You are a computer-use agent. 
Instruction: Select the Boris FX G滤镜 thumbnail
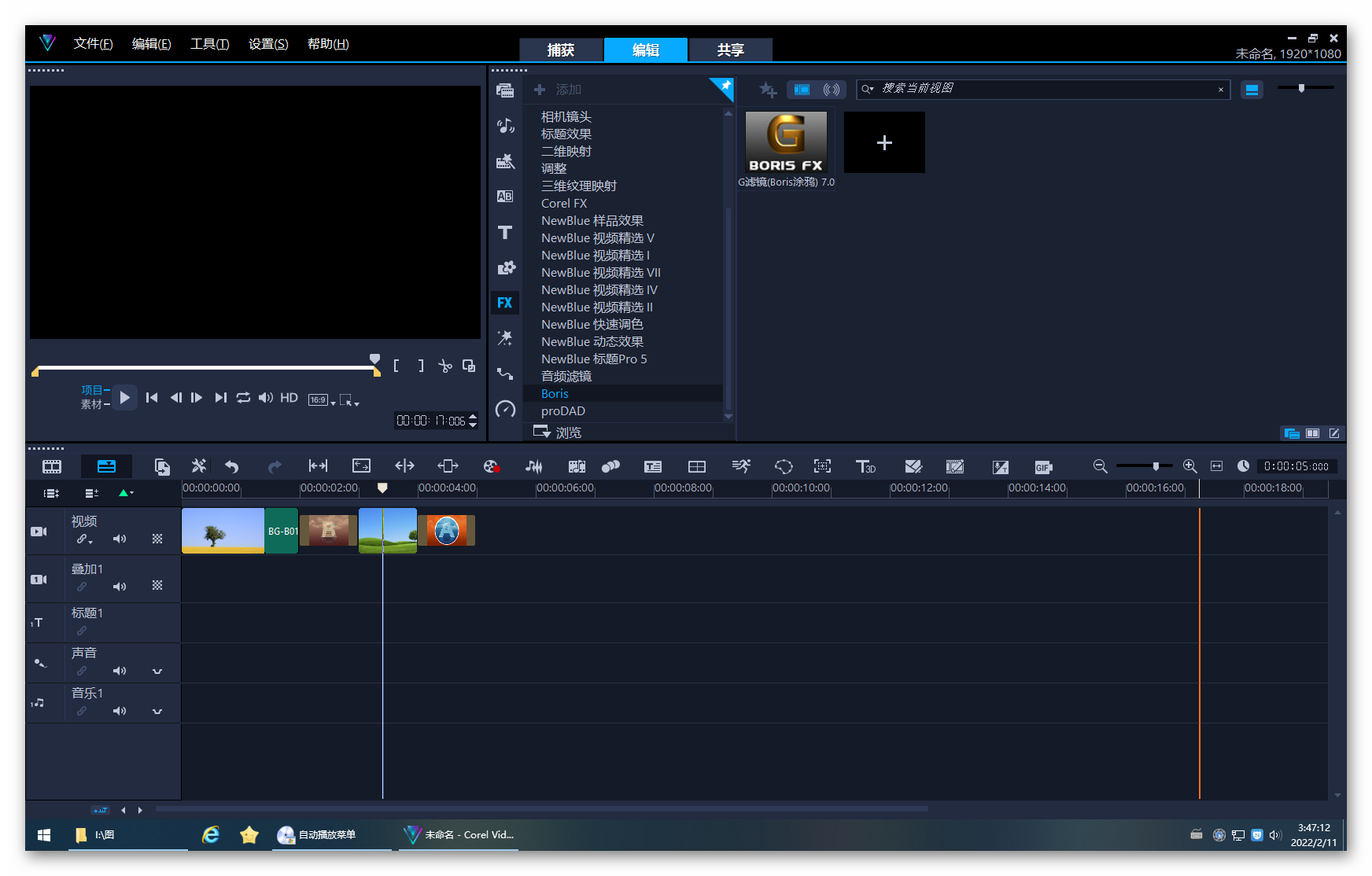786,142
